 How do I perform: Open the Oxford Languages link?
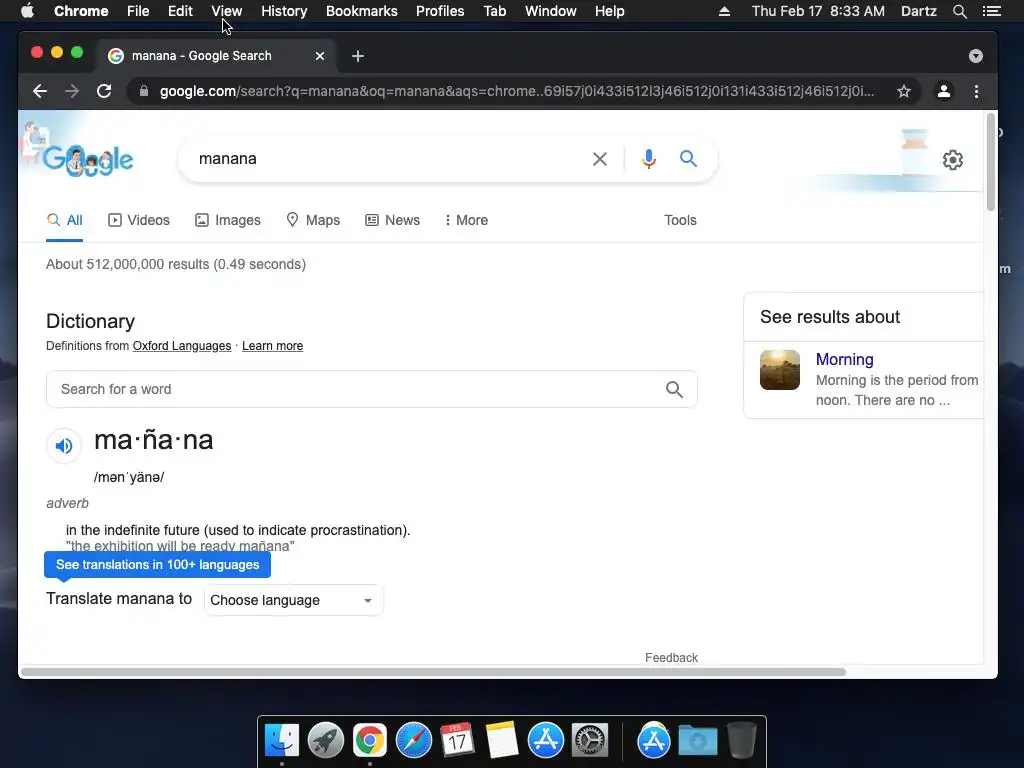tap(182, 346)
